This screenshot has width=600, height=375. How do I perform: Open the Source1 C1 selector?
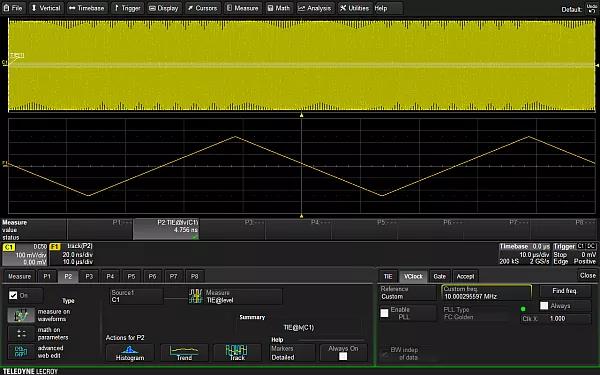click(137, 296)
